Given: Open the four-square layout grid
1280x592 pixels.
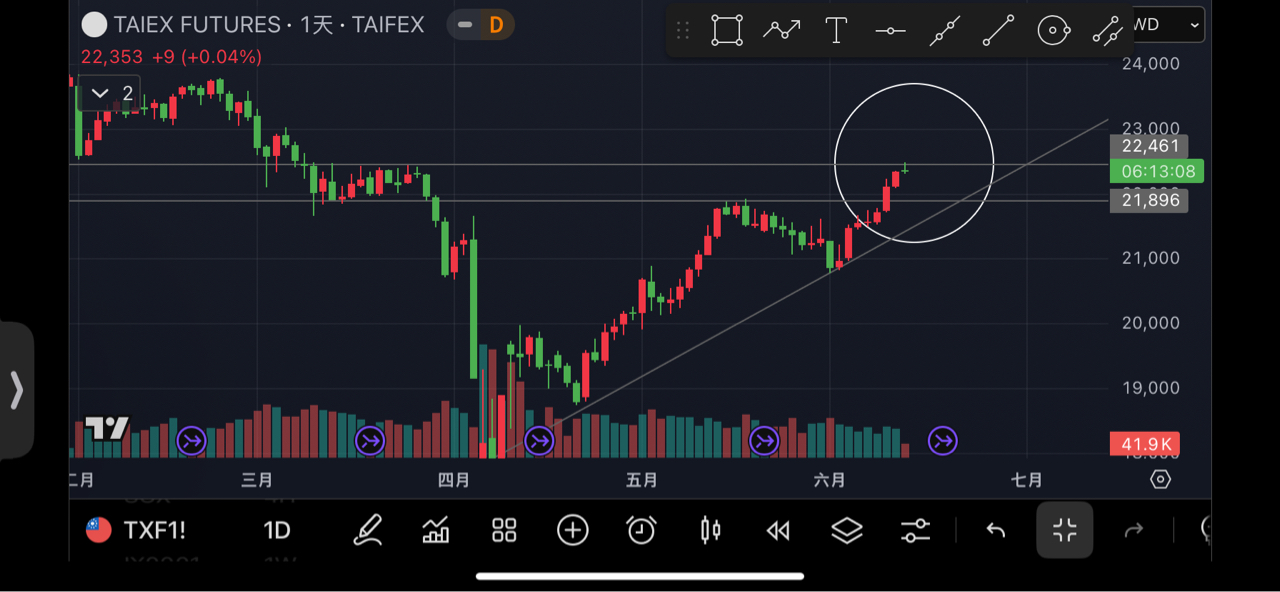Looking at the screenshot, I should pos(504,530).
